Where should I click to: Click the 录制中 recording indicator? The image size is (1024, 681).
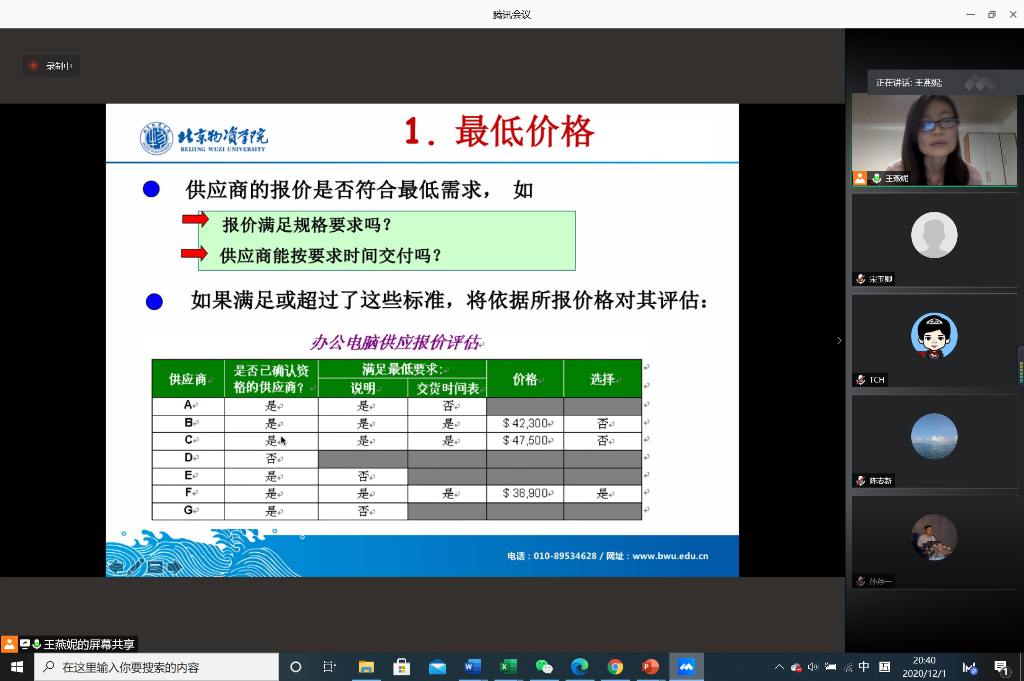(x=51, y=66)
